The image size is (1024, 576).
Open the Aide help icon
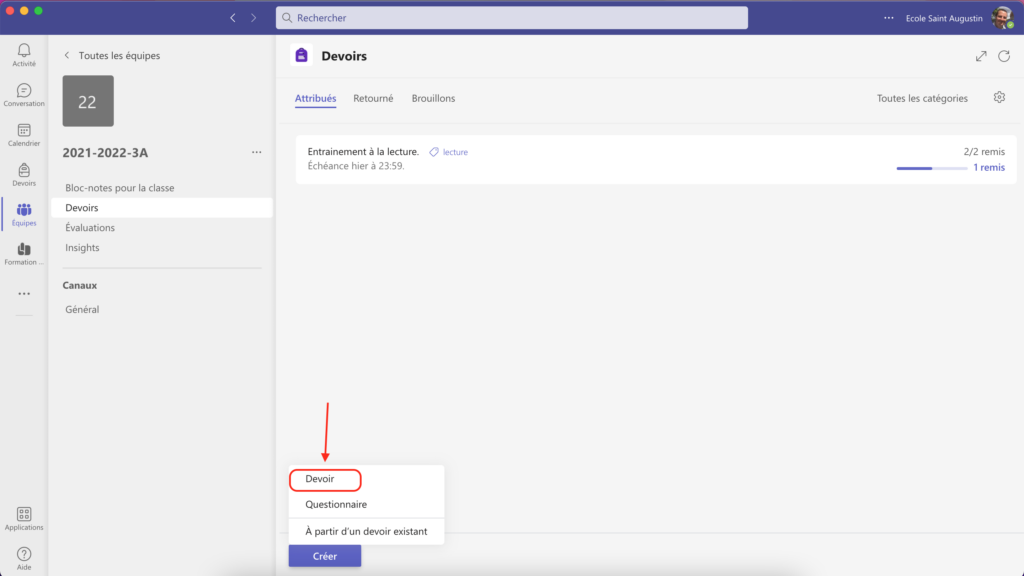click(x=24, y=557)
